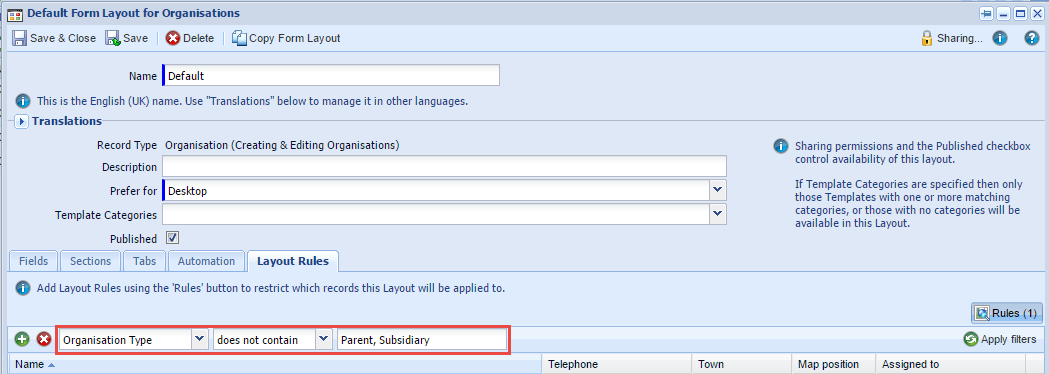Click the blue info icon in toolbar
The width and height of the screenshot is (1049, 374).
(x=999, y=38)
